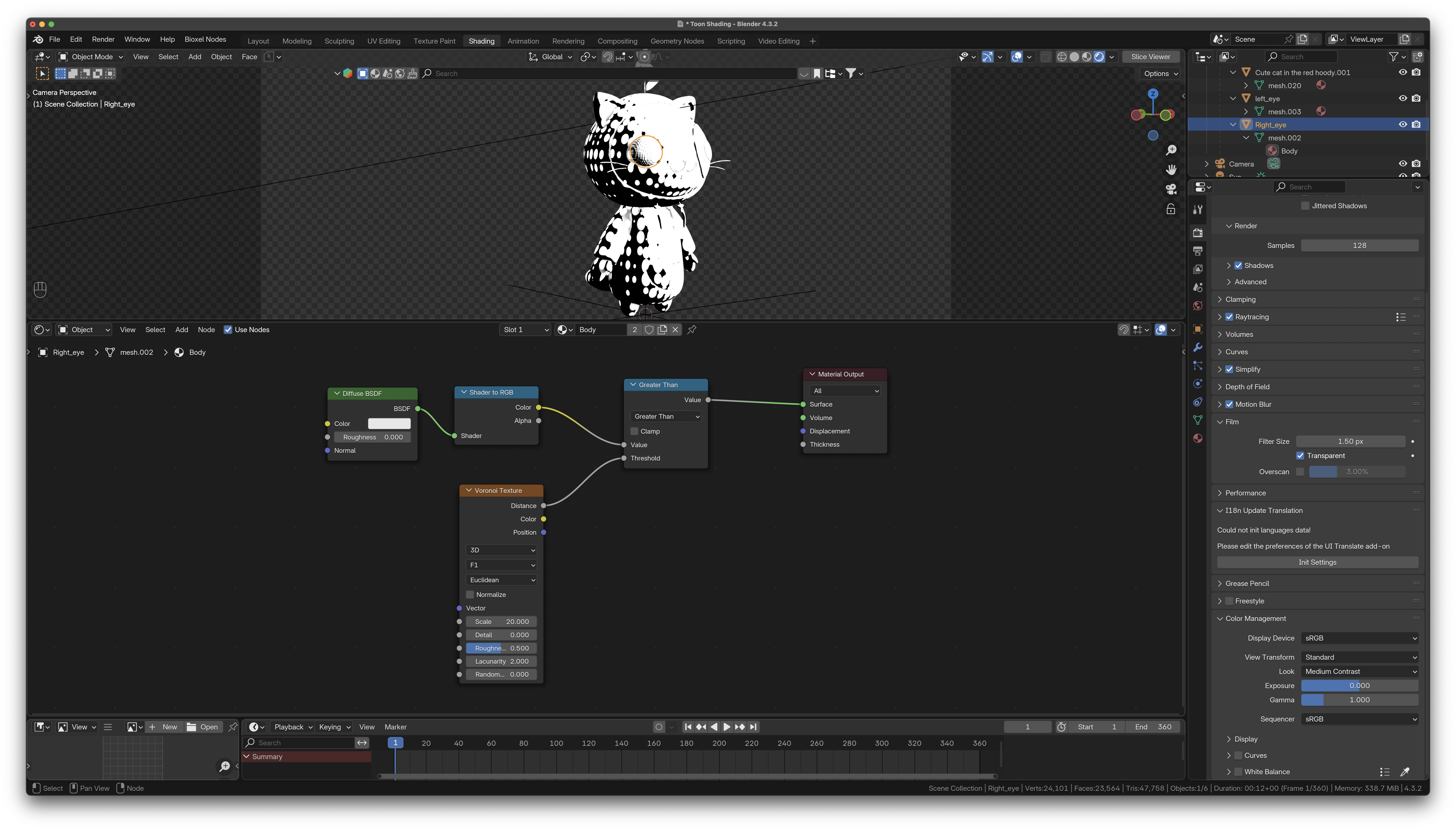Click the viewport pan hand icon
1456x830 pixels.
(x=1171, y=170)
